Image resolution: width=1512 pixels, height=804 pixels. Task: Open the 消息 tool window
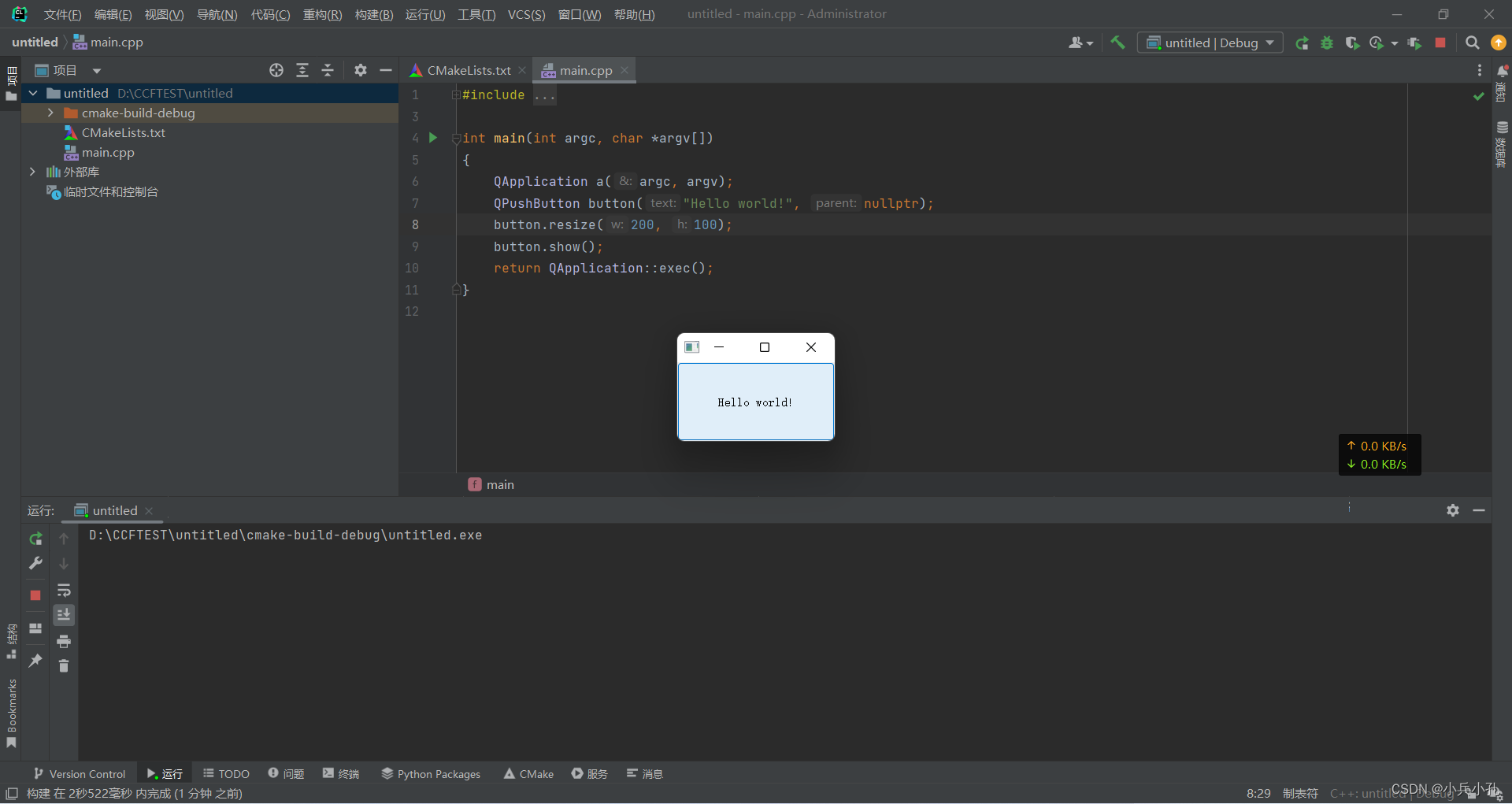[x=645, y=774]
